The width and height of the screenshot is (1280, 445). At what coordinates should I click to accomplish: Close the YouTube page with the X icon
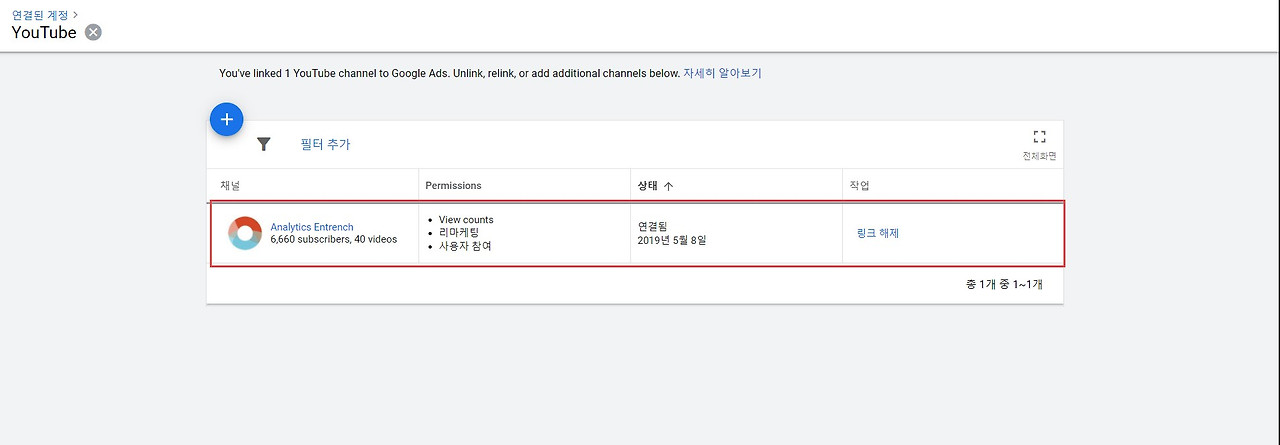[93, 32]
